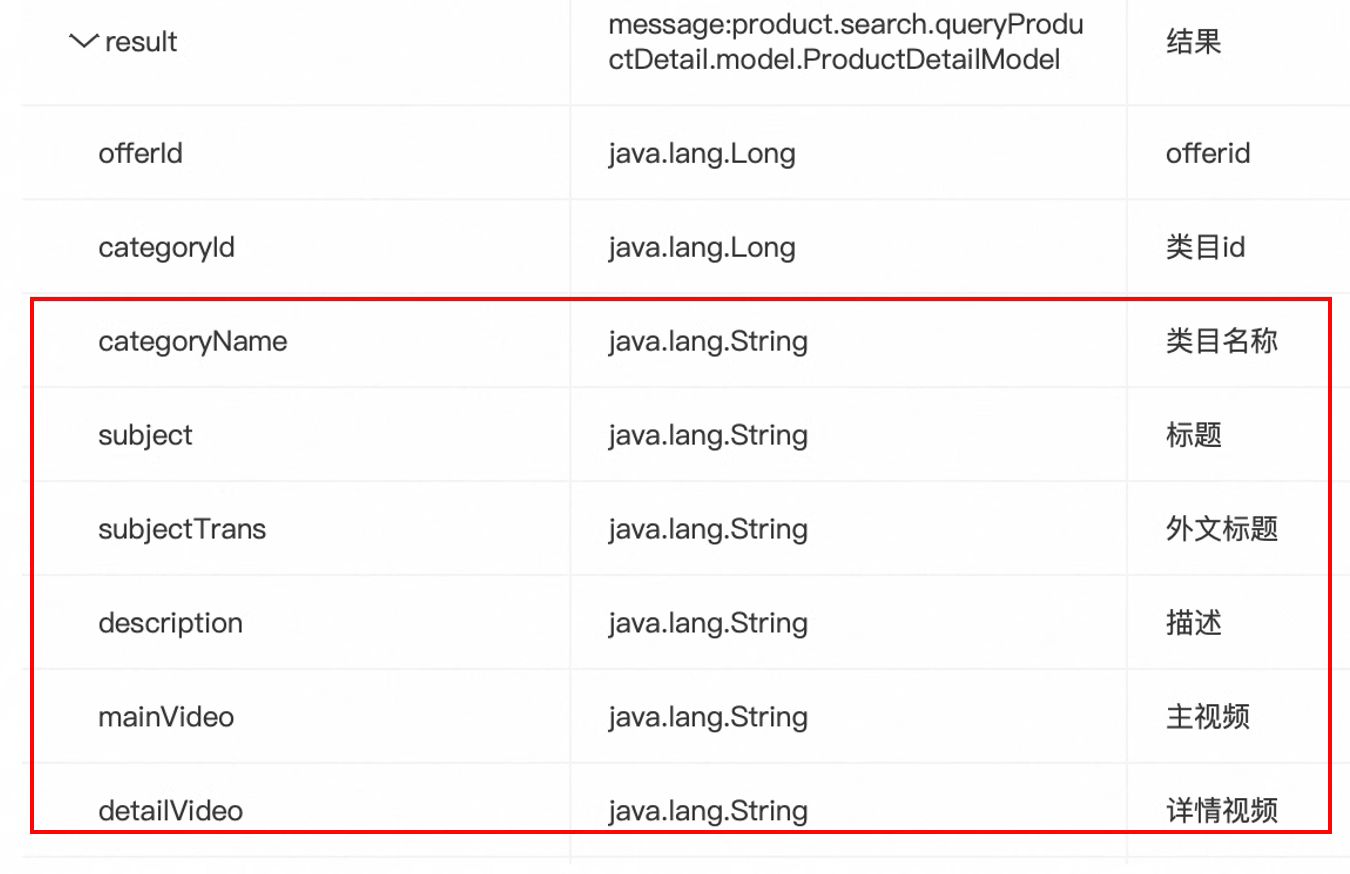This screenshot has height=874, width=1350.
Task: Click the java.lang.Long type for offerId
Action: (701, 153)
